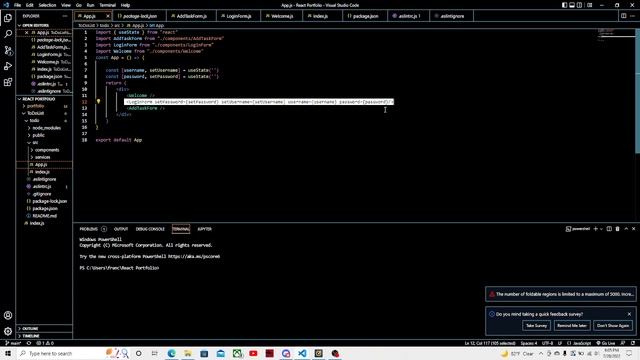640x360 pixels.
Task: Click the lightbulb code action on line 12
Action: (98, 102)
